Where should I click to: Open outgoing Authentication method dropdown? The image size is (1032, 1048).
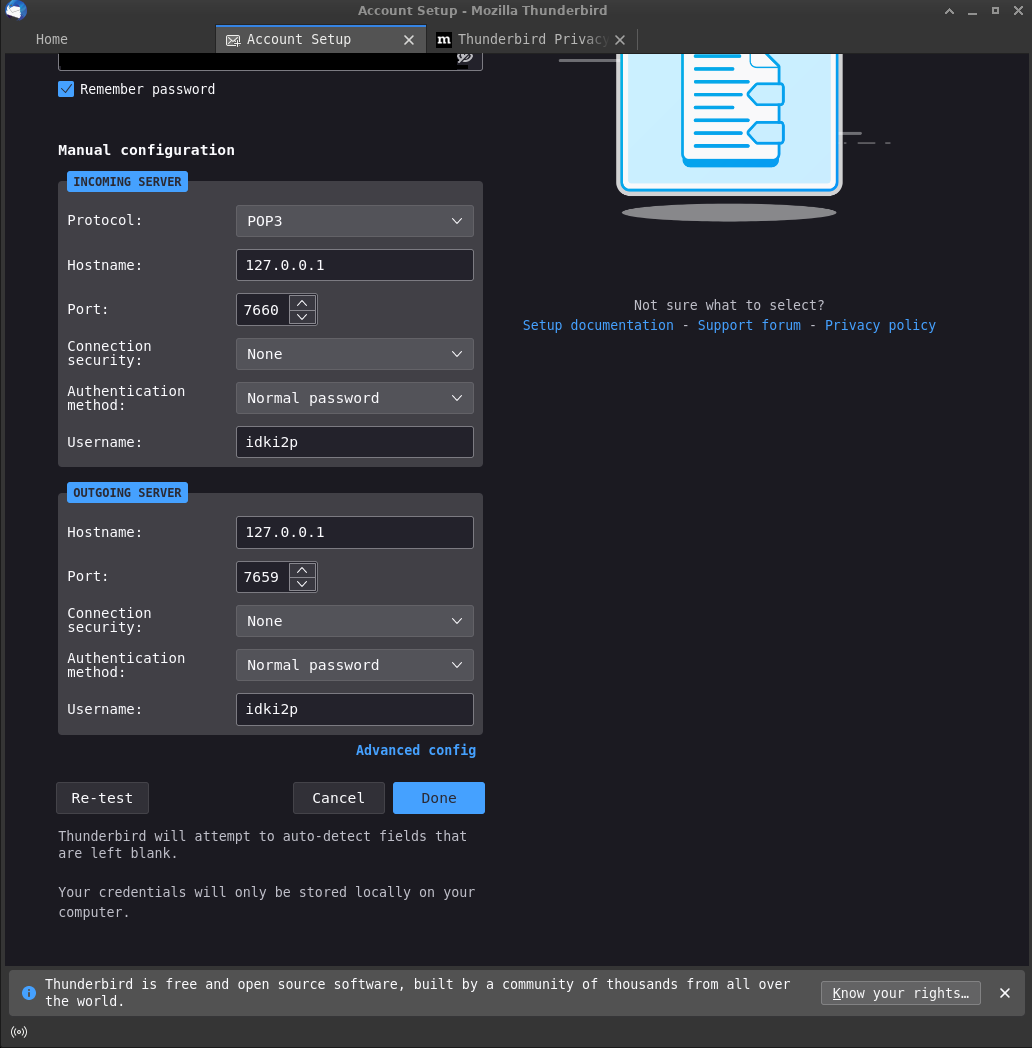click(x=354, y=665)
